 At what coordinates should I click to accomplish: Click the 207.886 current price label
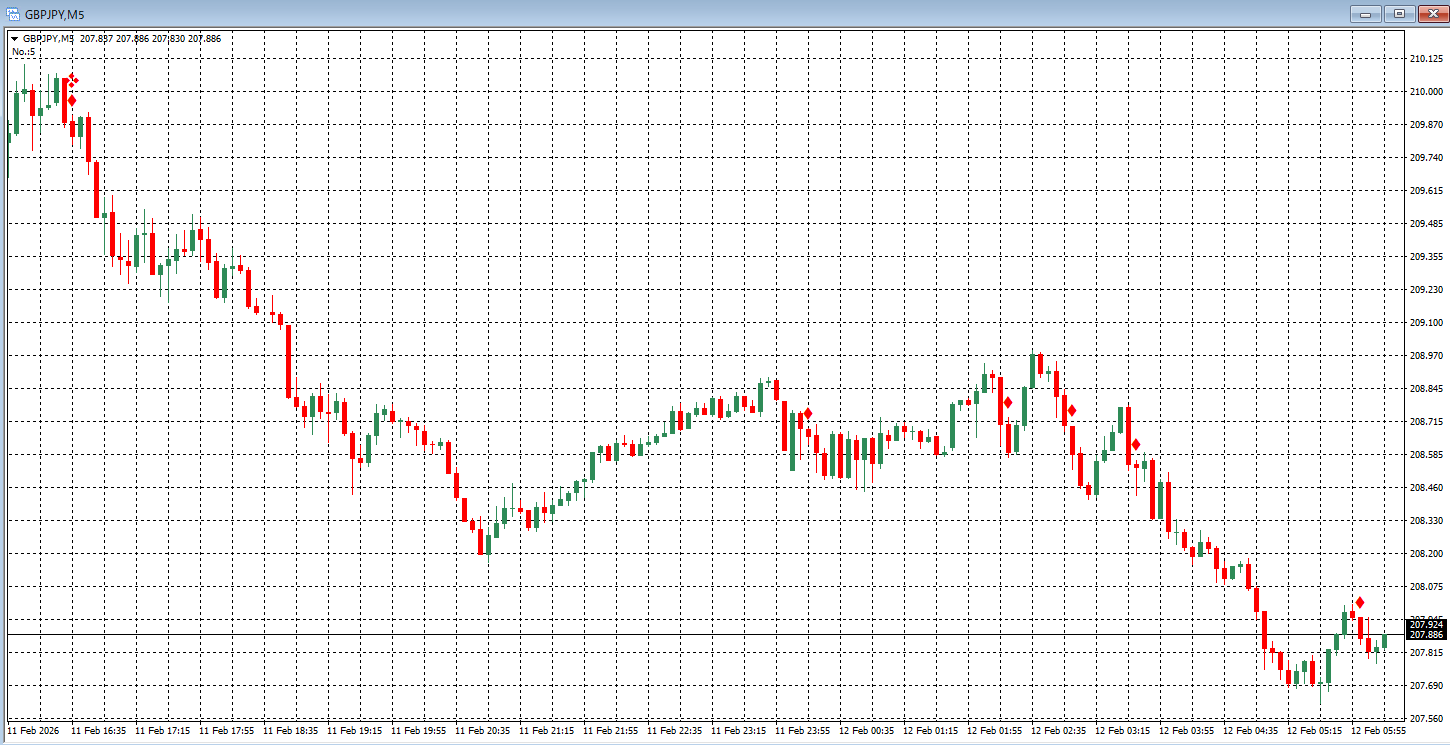1427,635
